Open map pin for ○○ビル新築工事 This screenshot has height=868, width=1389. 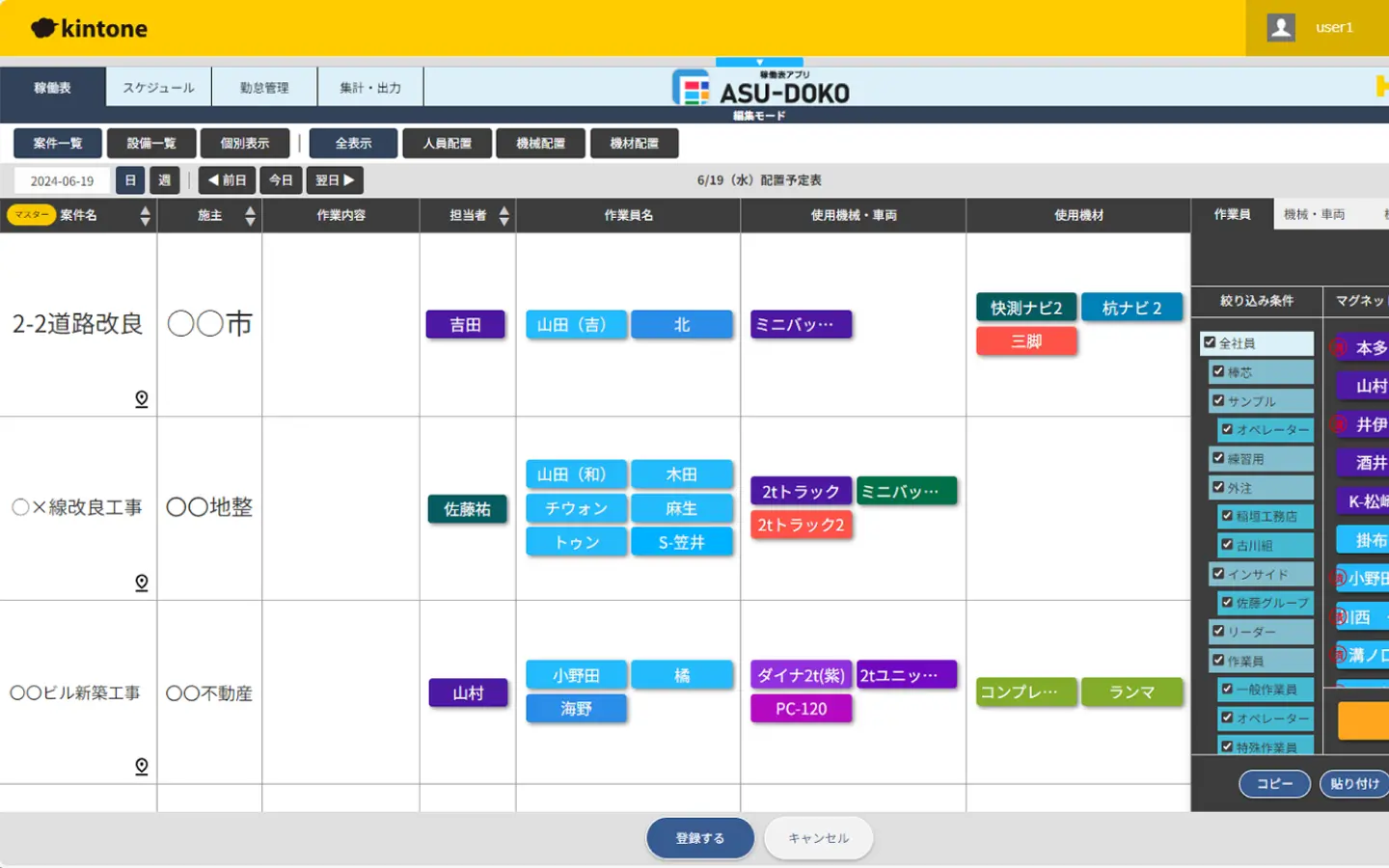click(x=142, y=766)
